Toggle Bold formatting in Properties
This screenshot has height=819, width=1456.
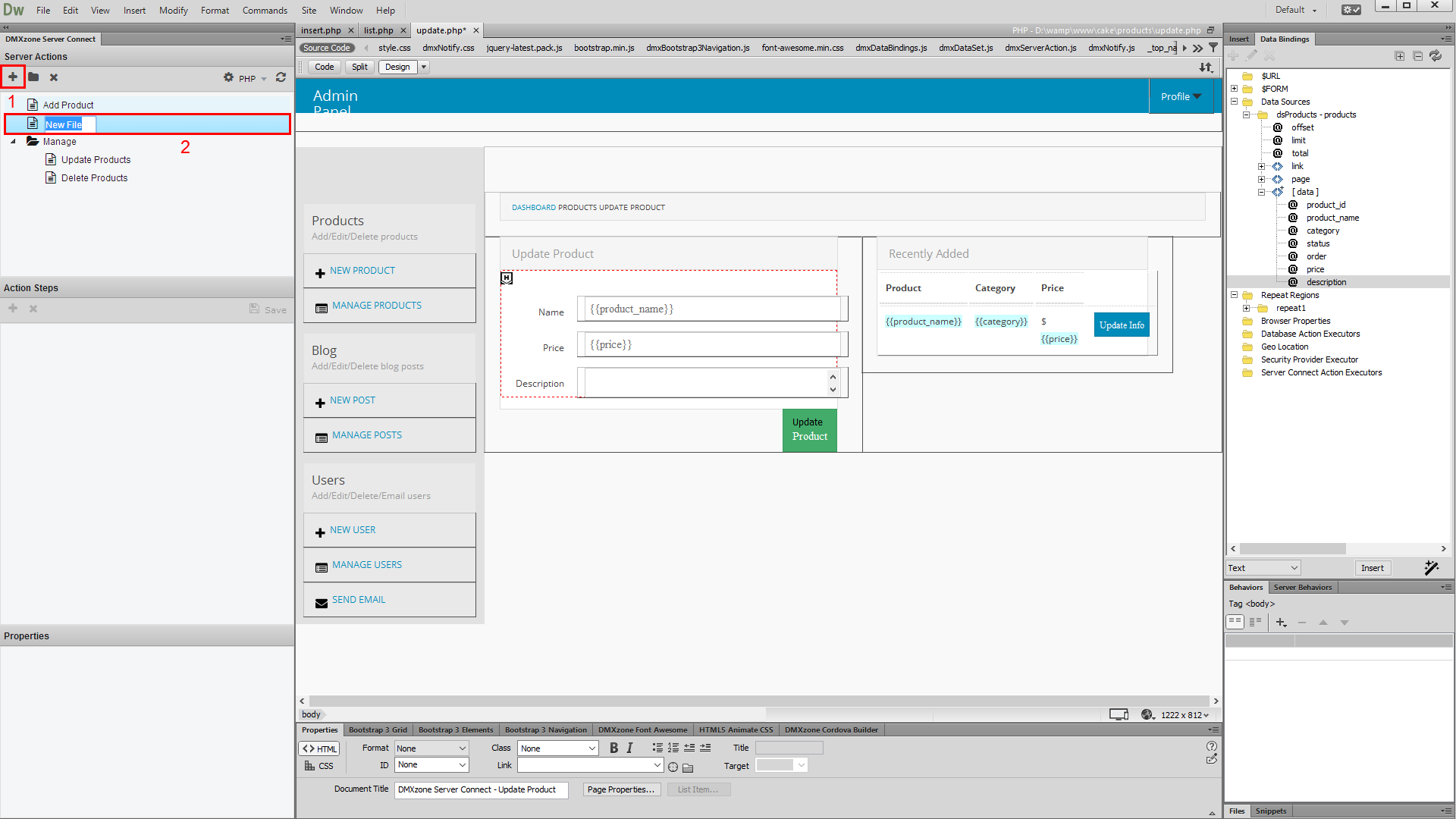point(613,748)
